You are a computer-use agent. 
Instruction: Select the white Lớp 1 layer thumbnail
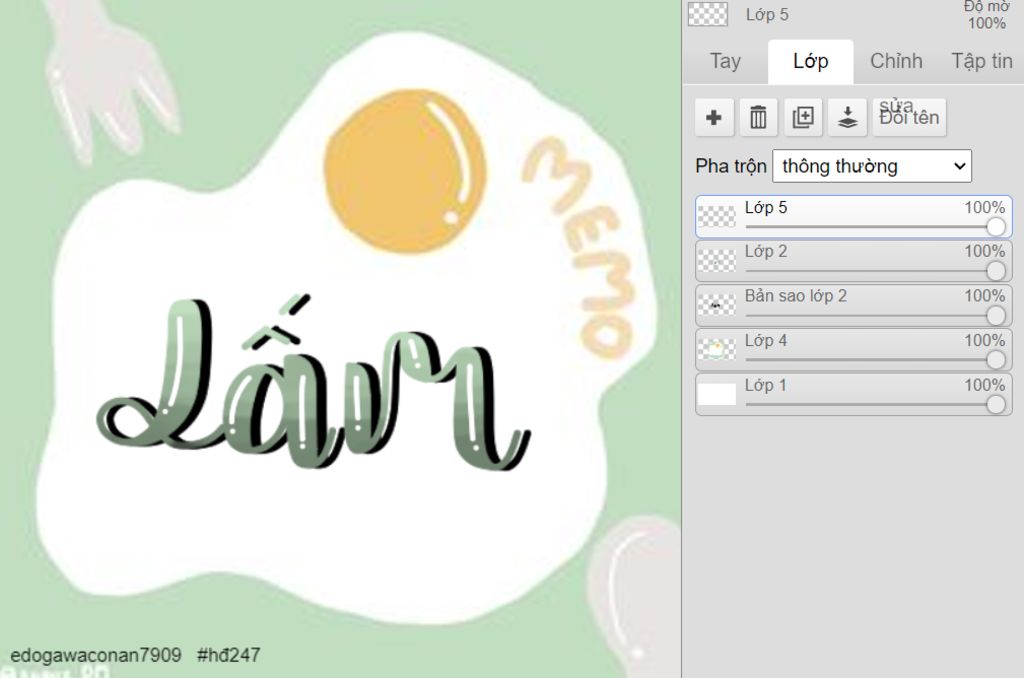[716, 394]
